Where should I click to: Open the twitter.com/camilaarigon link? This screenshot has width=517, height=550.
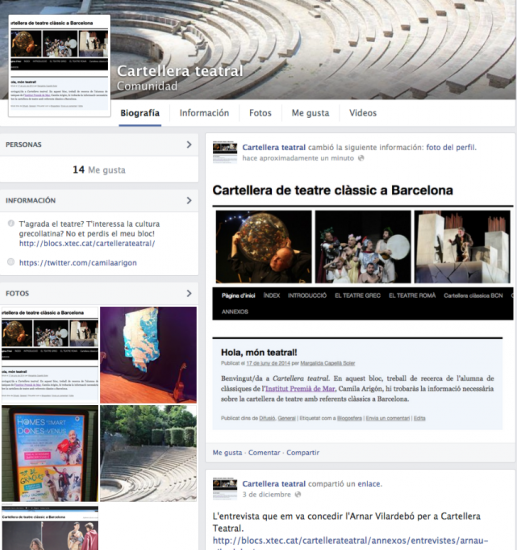click(78, 263)
